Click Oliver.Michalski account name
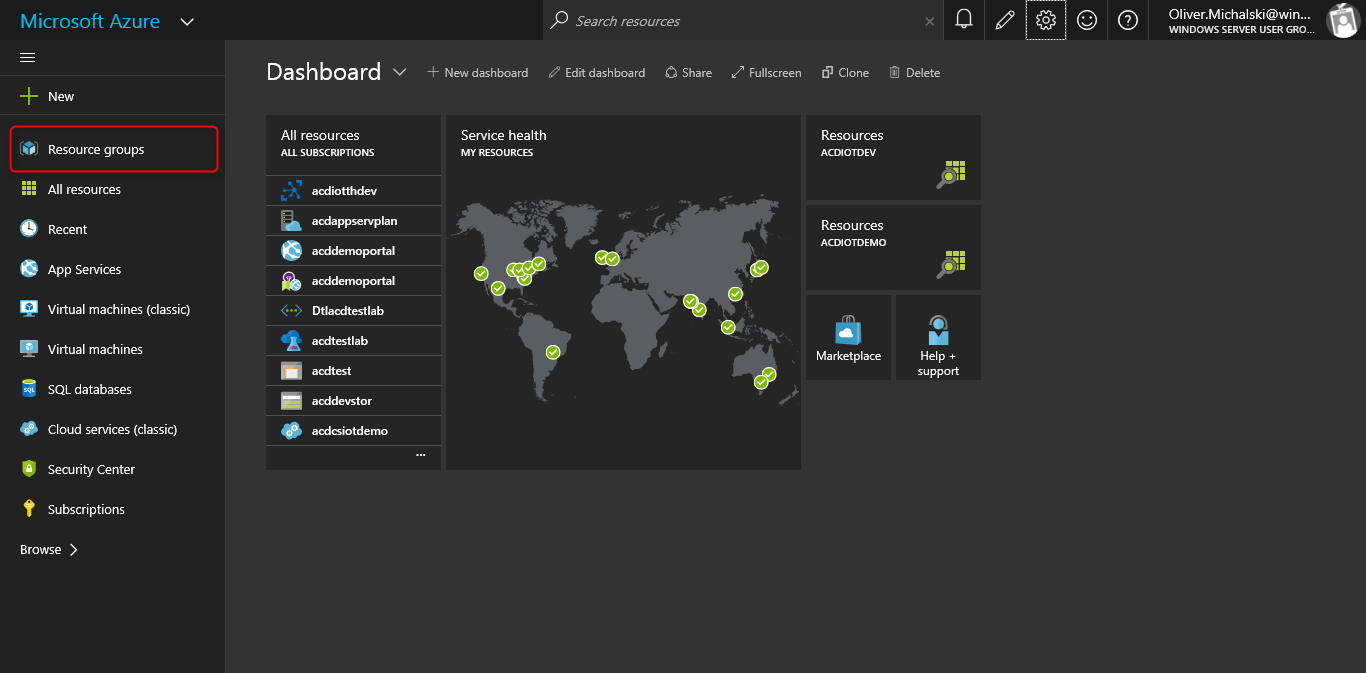 pos(1240,14)
